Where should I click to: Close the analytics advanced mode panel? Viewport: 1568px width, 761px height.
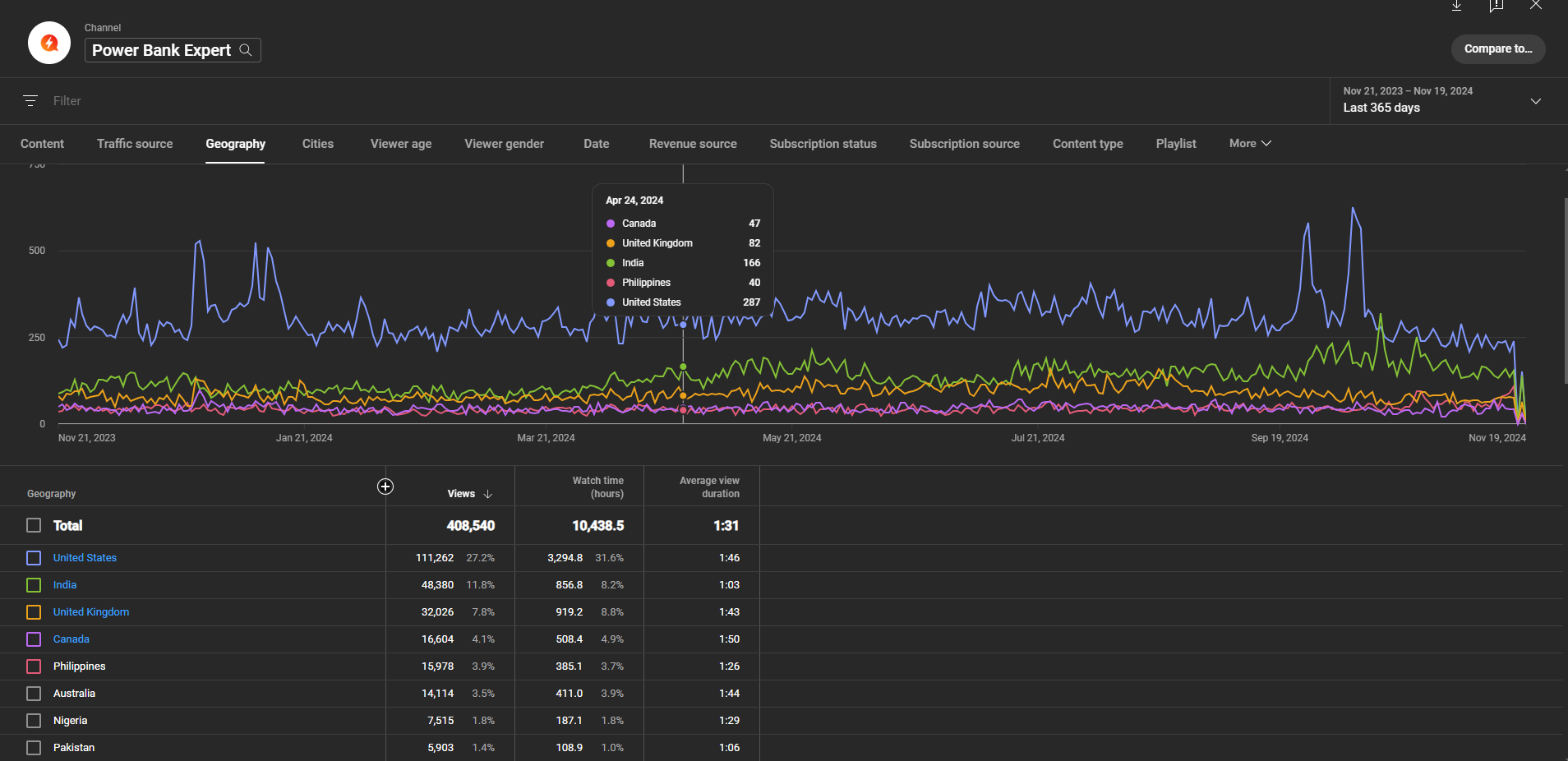1536,5
